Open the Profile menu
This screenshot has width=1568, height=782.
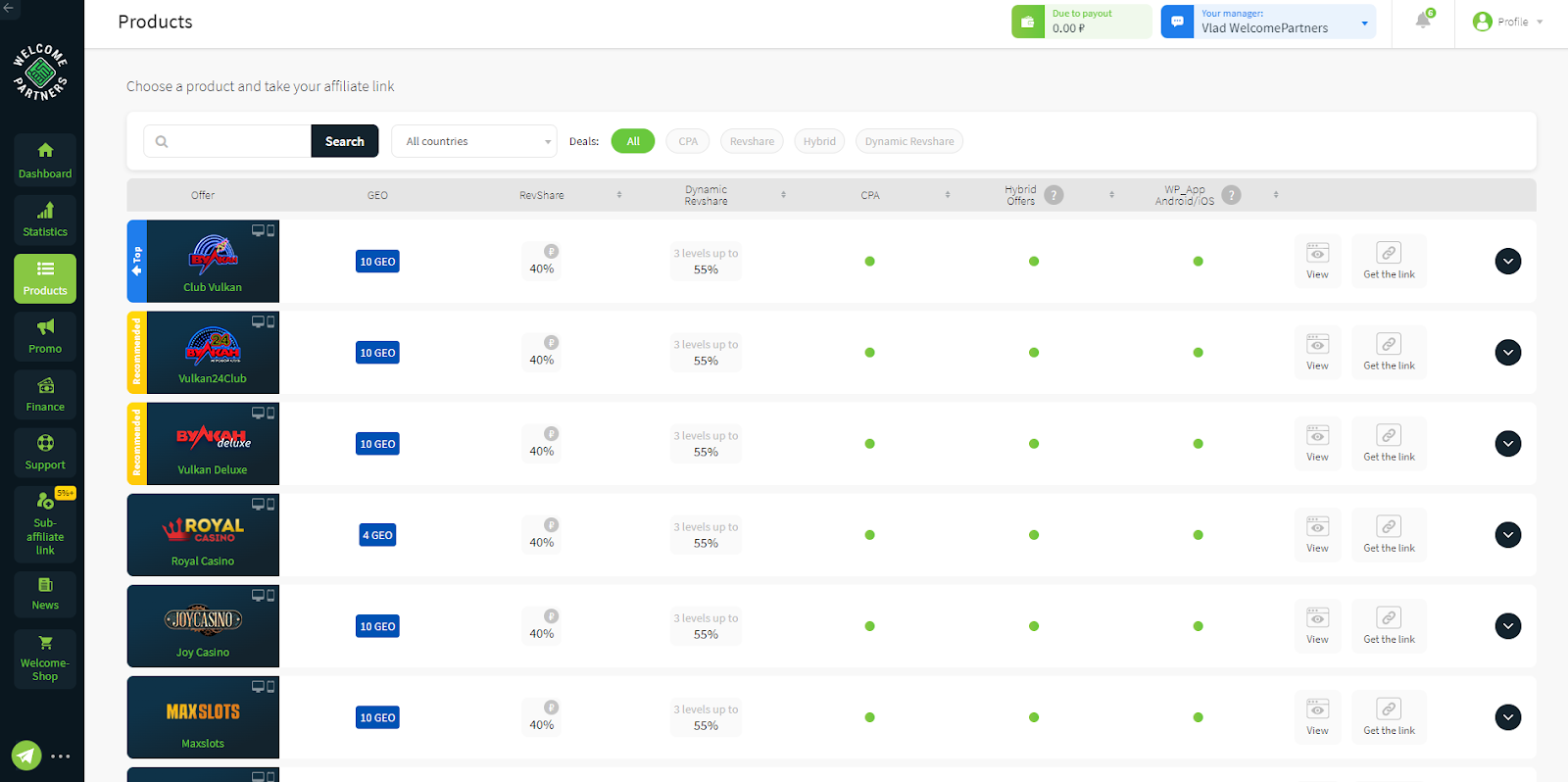pos(1507,22)
